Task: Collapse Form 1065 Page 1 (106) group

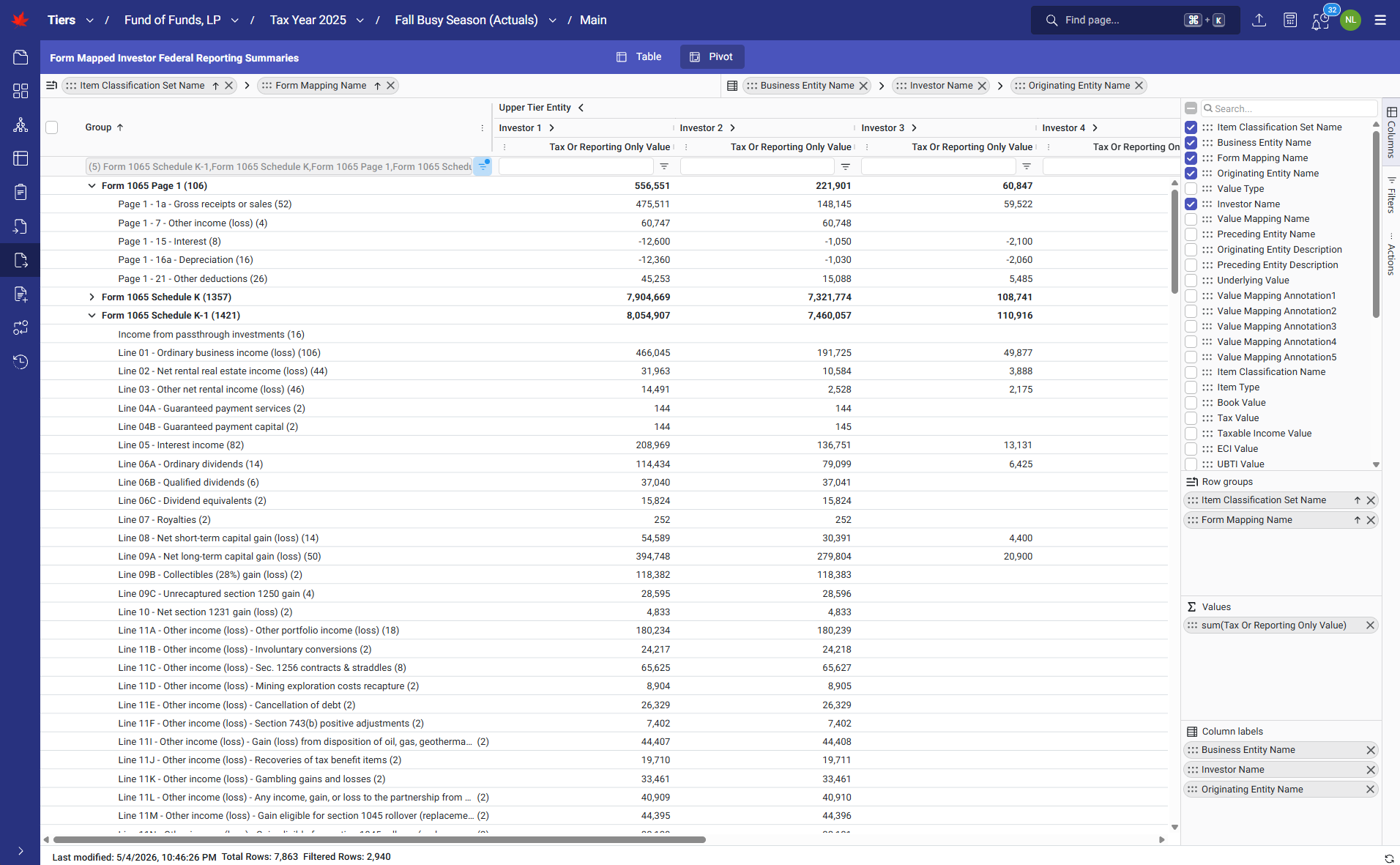Action: 92,186
